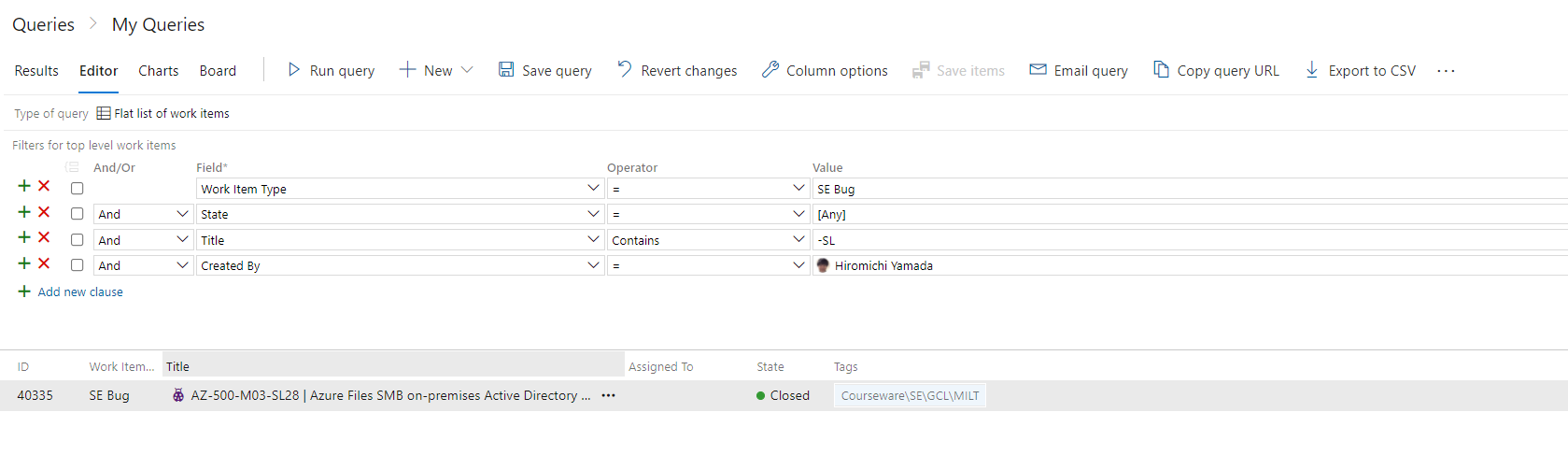This screenshot has width=1568, height=455.
Task: Open Column options wrench icon
Action: click(770, 70)
